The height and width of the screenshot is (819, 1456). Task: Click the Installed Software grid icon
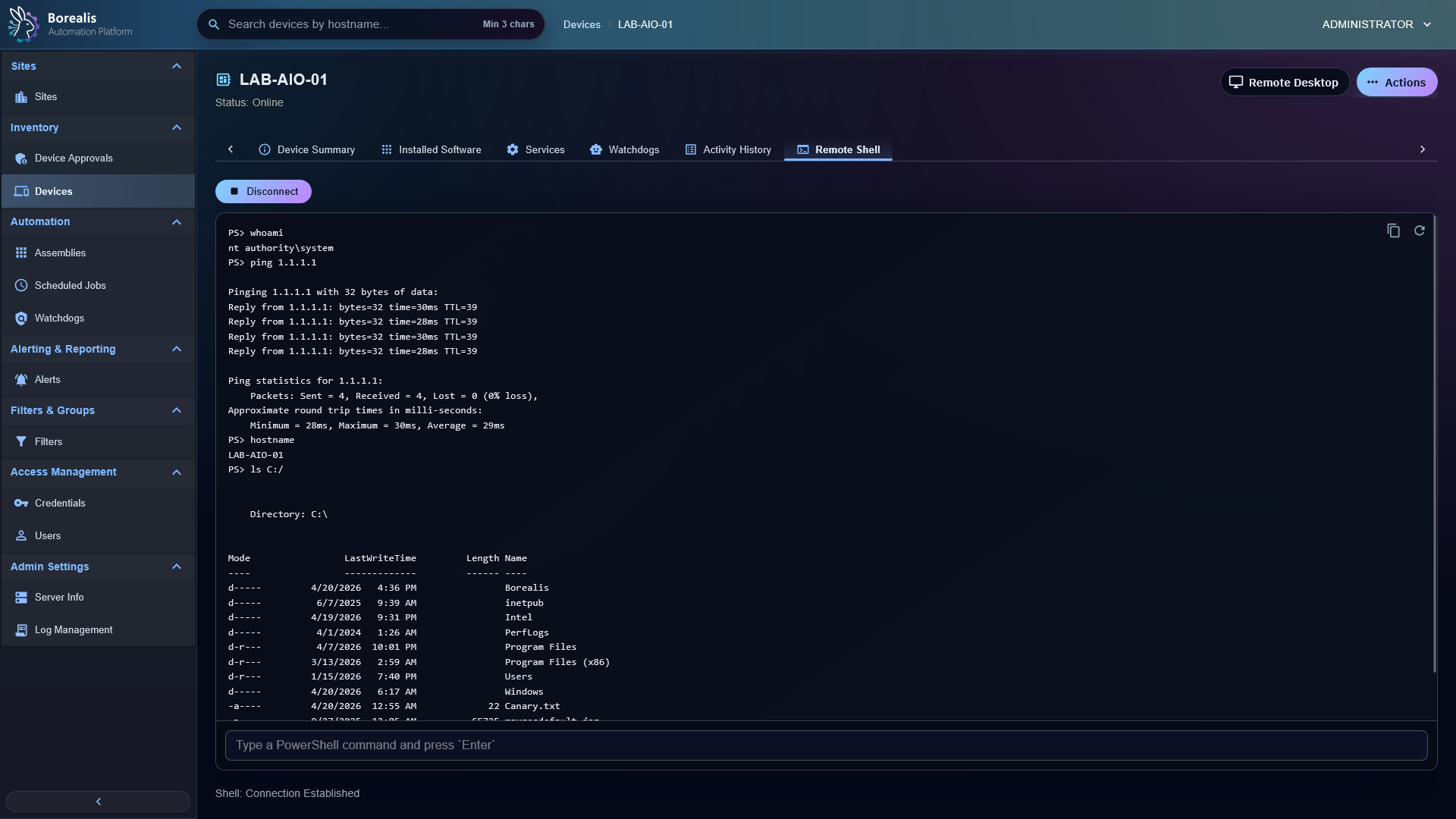coord(387,150)
